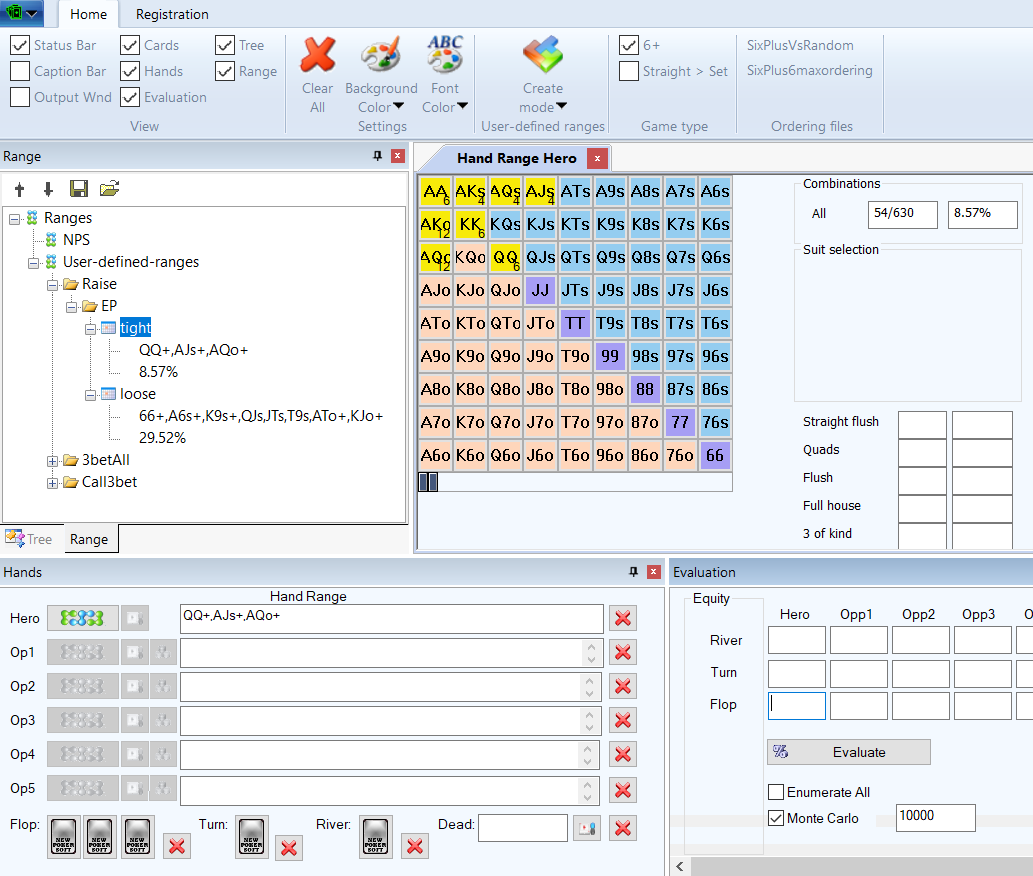Click the River card slot
Viewport: 1033px width, 876px height.
(375, 837)
